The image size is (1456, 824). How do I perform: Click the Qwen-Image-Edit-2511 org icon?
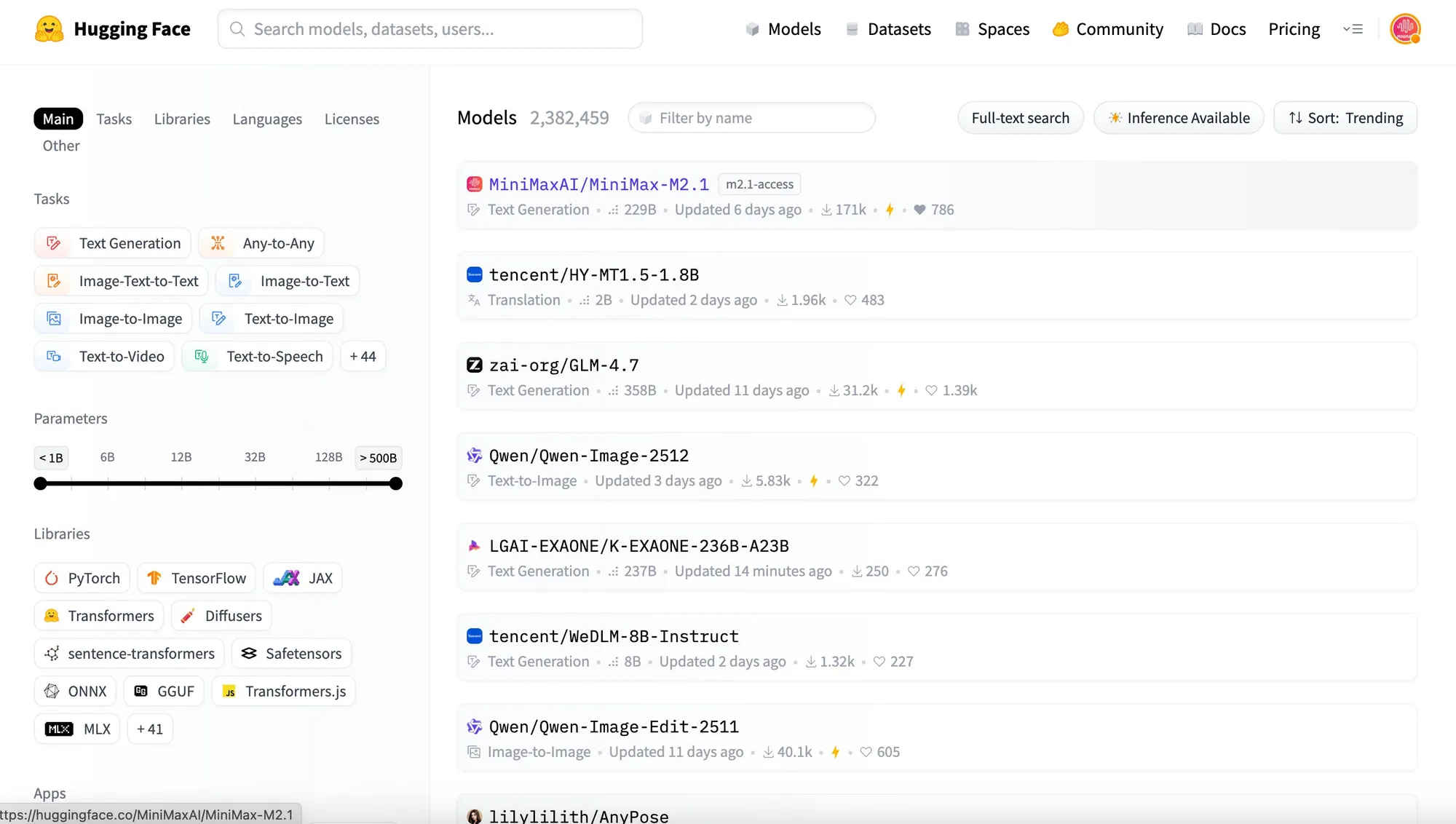474,726
